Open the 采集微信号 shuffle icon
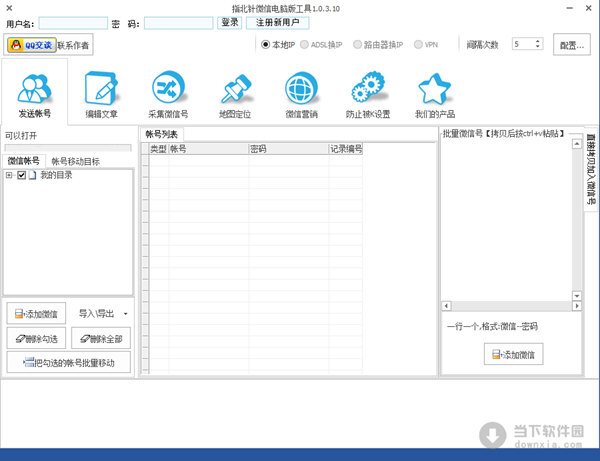 tap(168, 88)
